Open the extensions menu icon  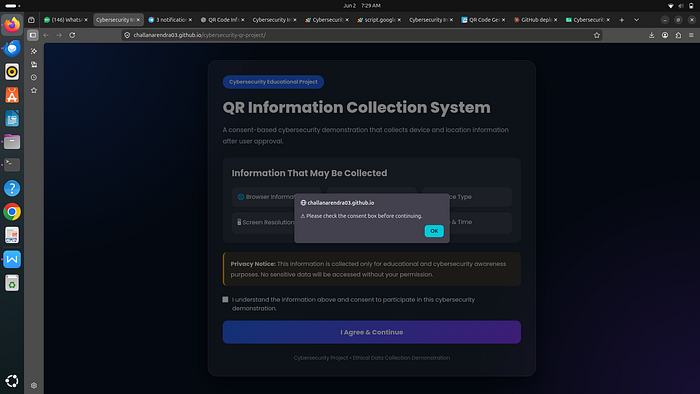click(678, 35)
